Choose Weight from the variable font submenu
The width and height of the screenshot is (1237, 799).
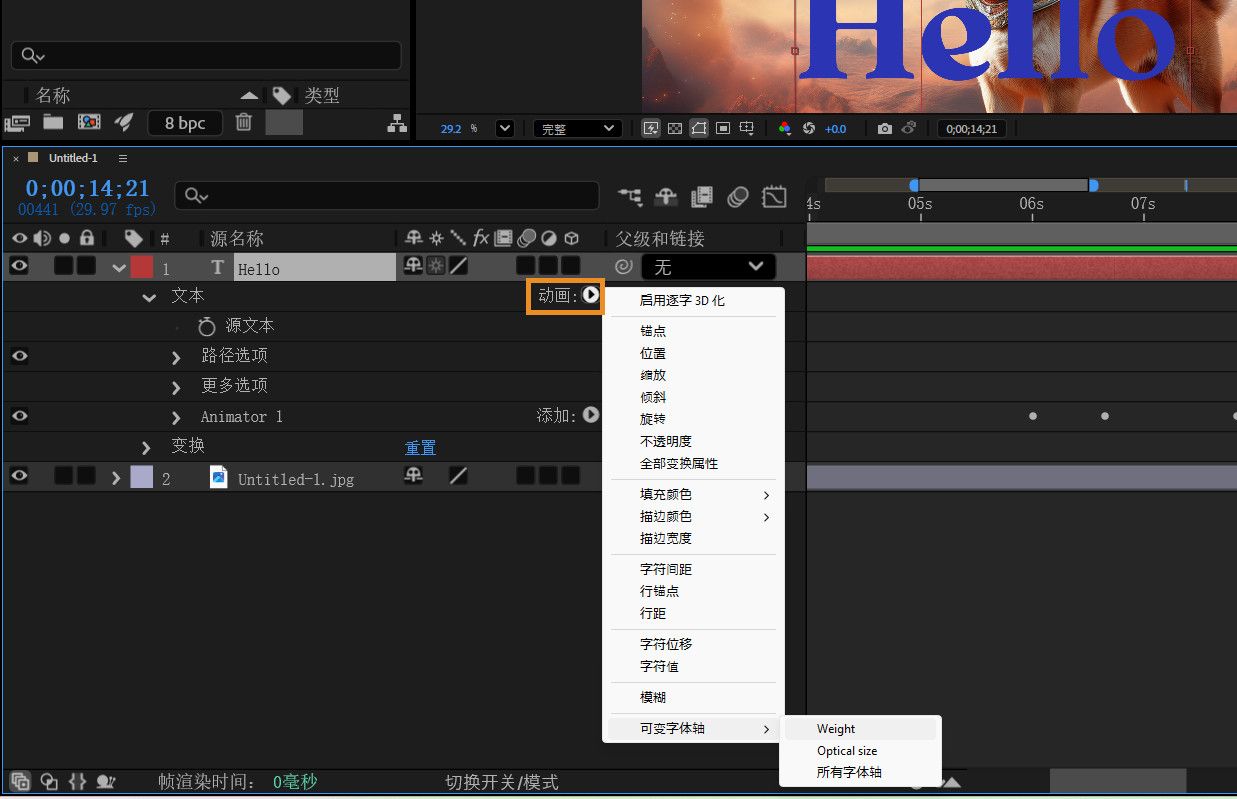[x=834, y=728]
